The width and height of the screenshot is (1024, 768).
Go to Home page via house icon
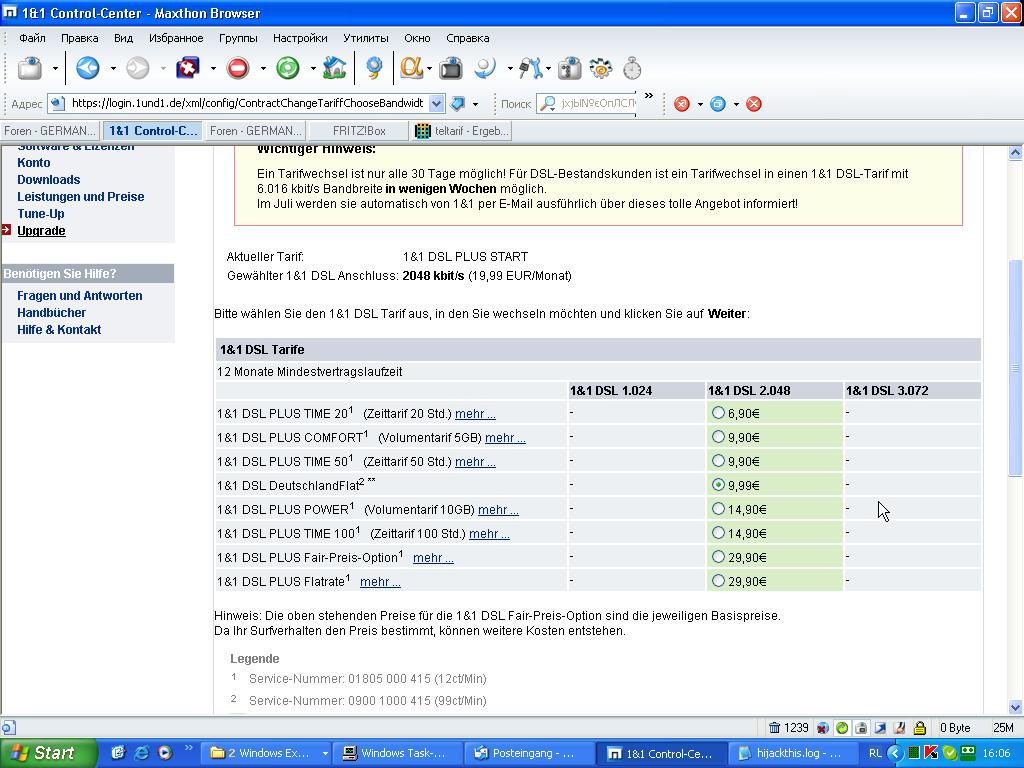335,68
